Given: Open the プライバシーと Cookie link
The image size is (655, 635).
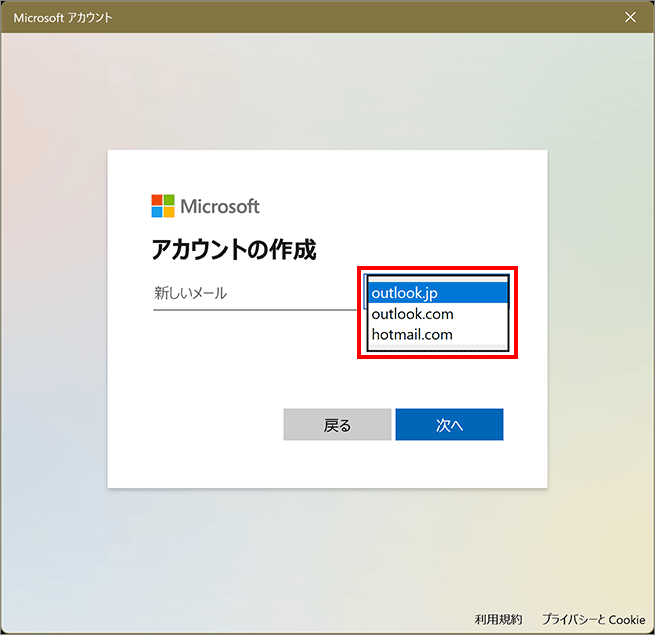Looking at the screenshot, I should click(593, 619).
